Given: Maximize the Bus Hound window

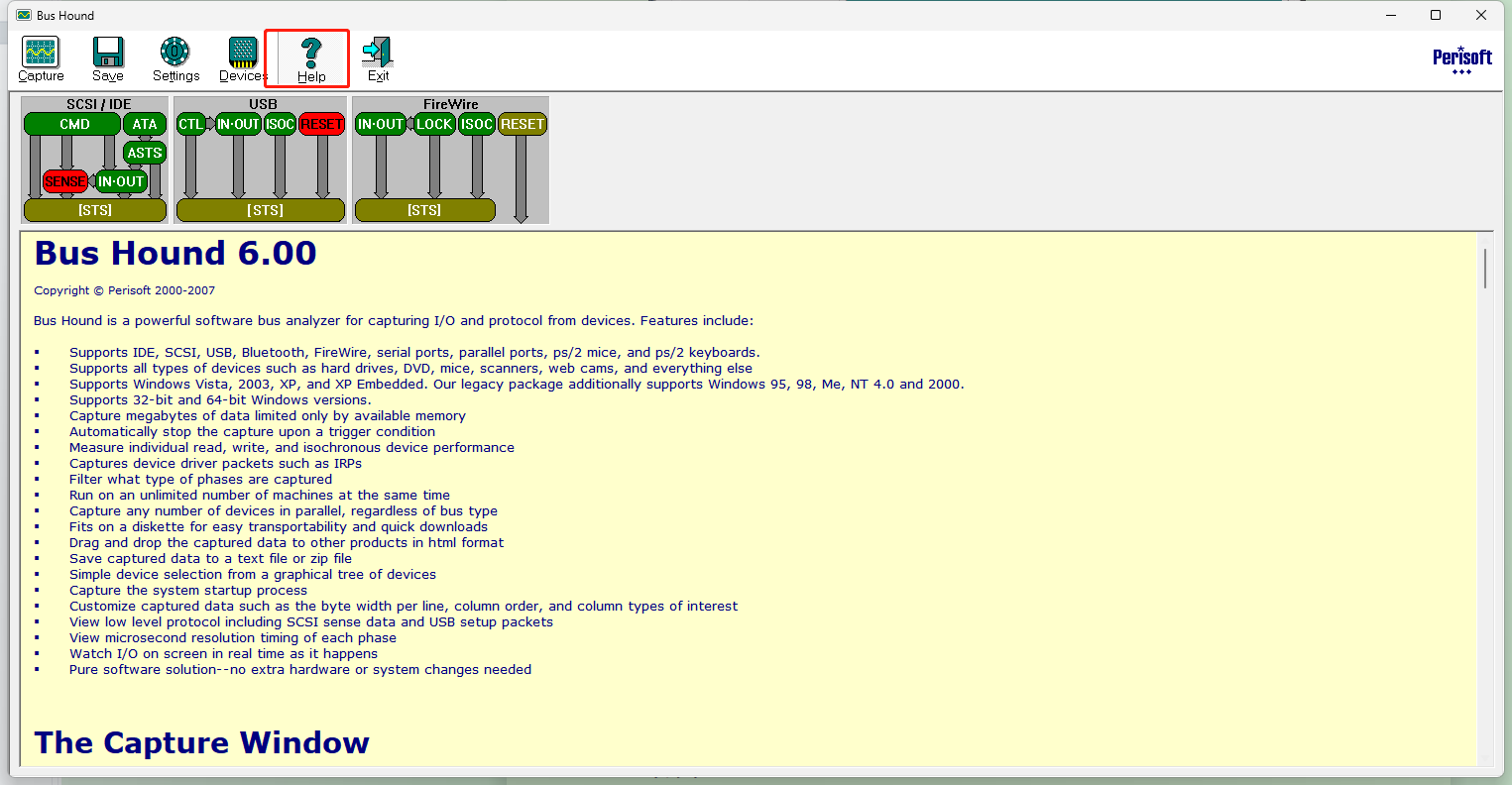Looking at the screenshot, I should point(1436,15).
